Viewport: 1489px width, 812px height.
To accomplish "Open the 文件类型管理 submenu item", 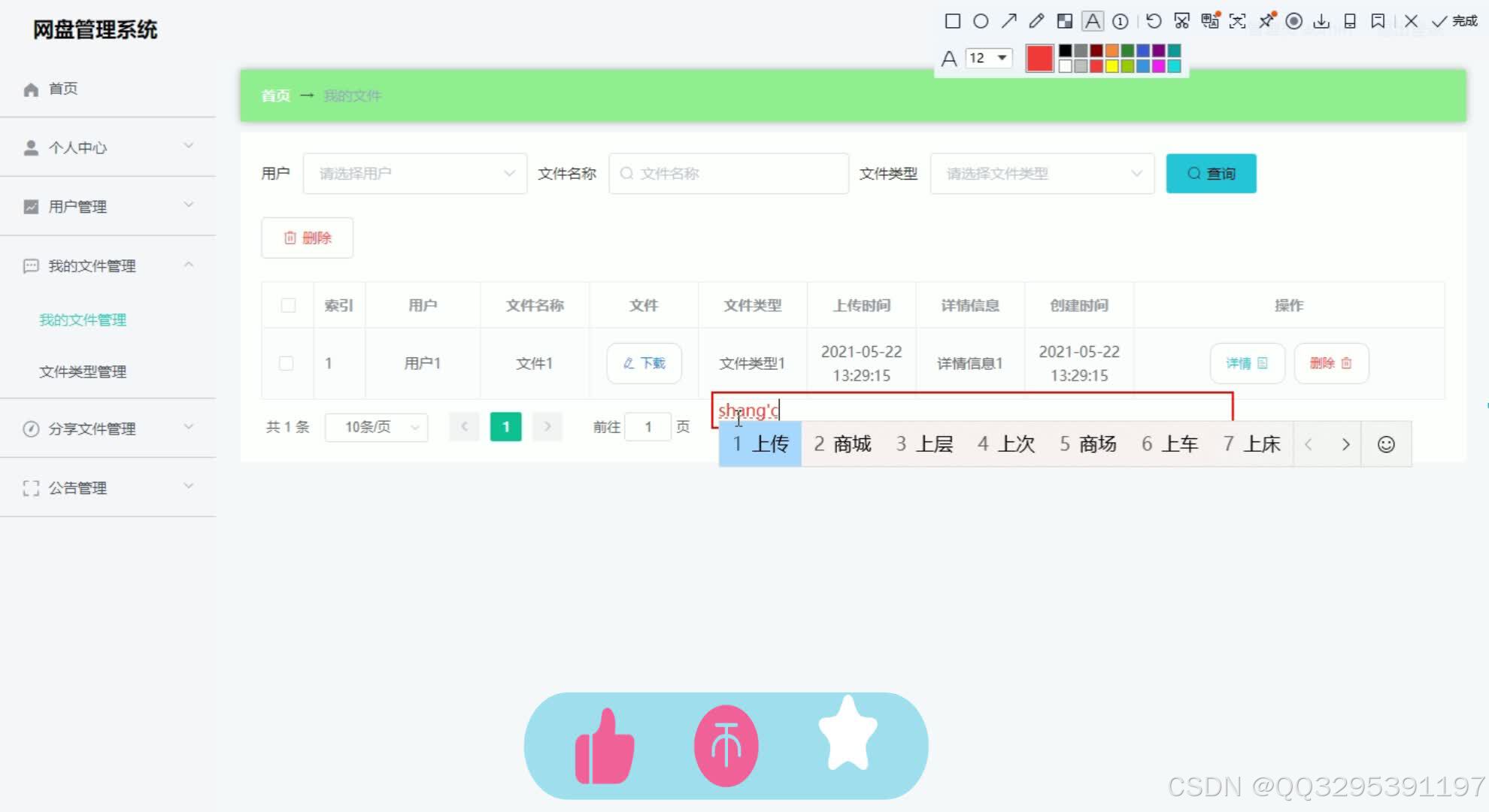I will [x=83, y=371].
